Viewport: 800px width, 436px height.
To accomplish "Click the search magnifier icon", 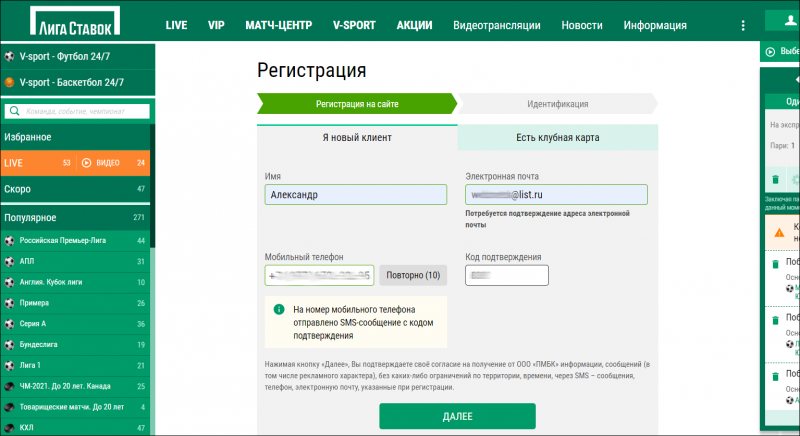I will (x=14, y=111).
